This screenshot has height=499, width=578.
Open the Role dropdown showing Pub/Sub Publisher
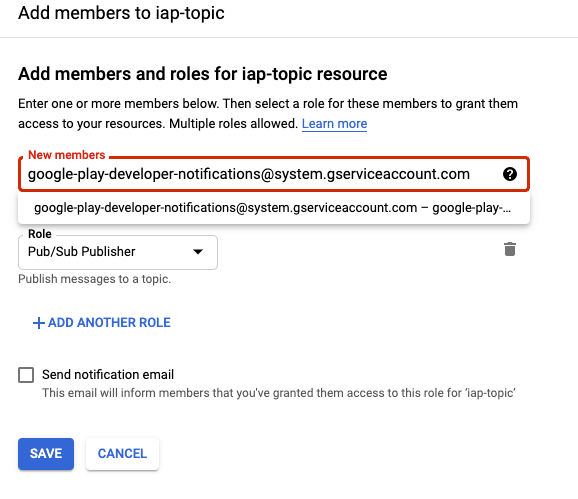[118, 252]
